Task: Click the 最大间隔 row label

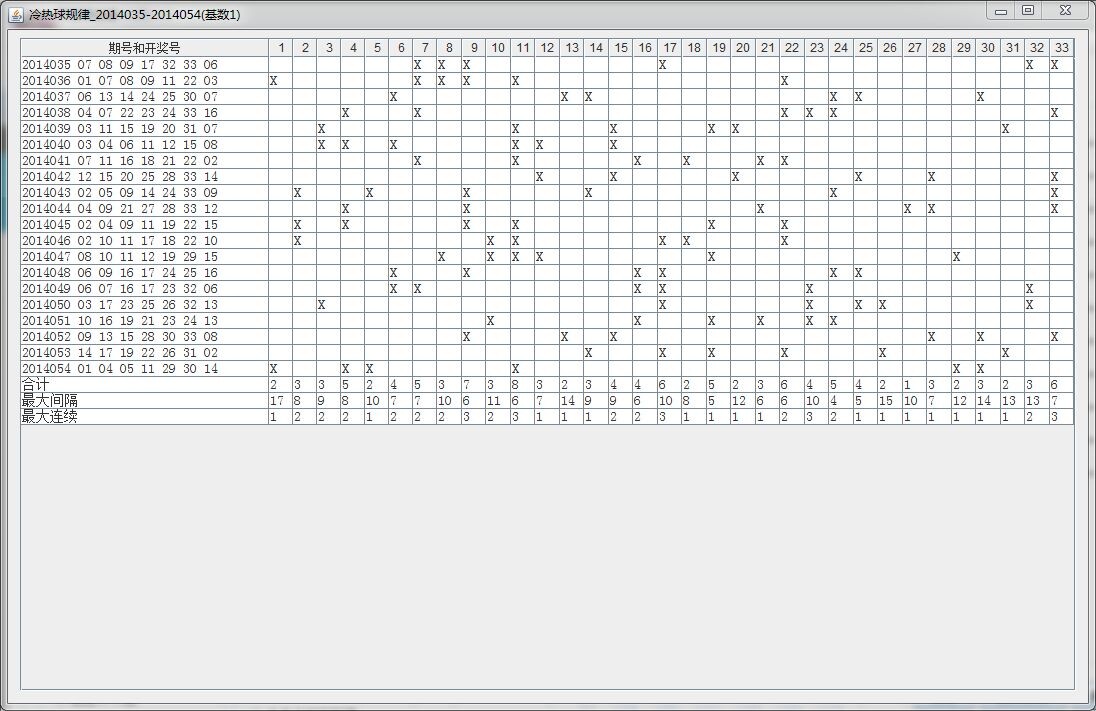Action: coord(50,401)
